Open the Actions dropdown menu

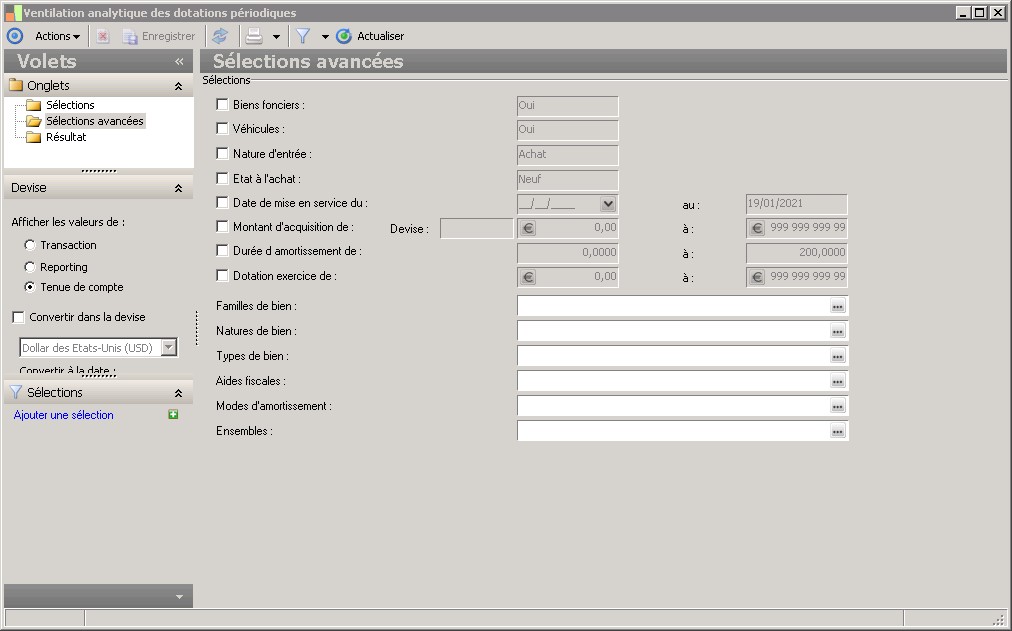(57, 36)
